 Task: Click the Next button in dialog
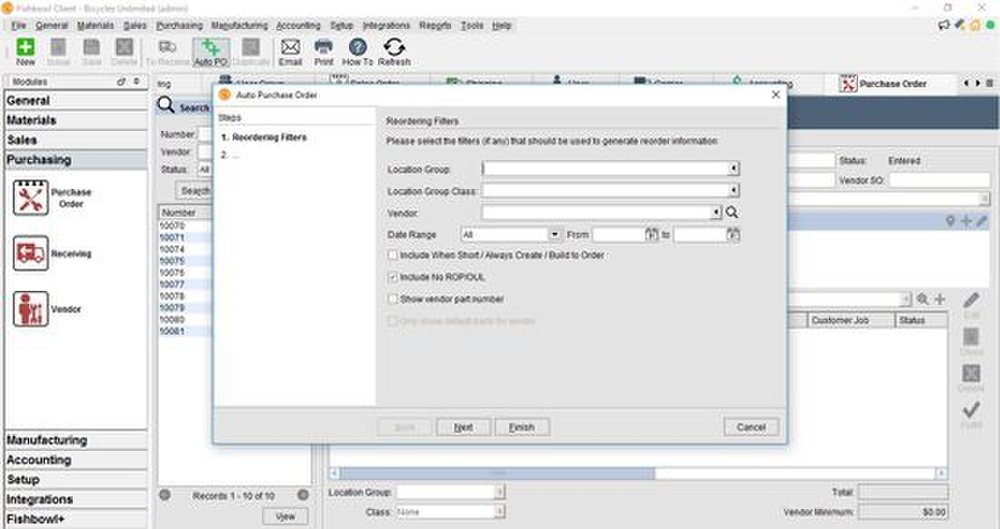[x=463, y=427]
